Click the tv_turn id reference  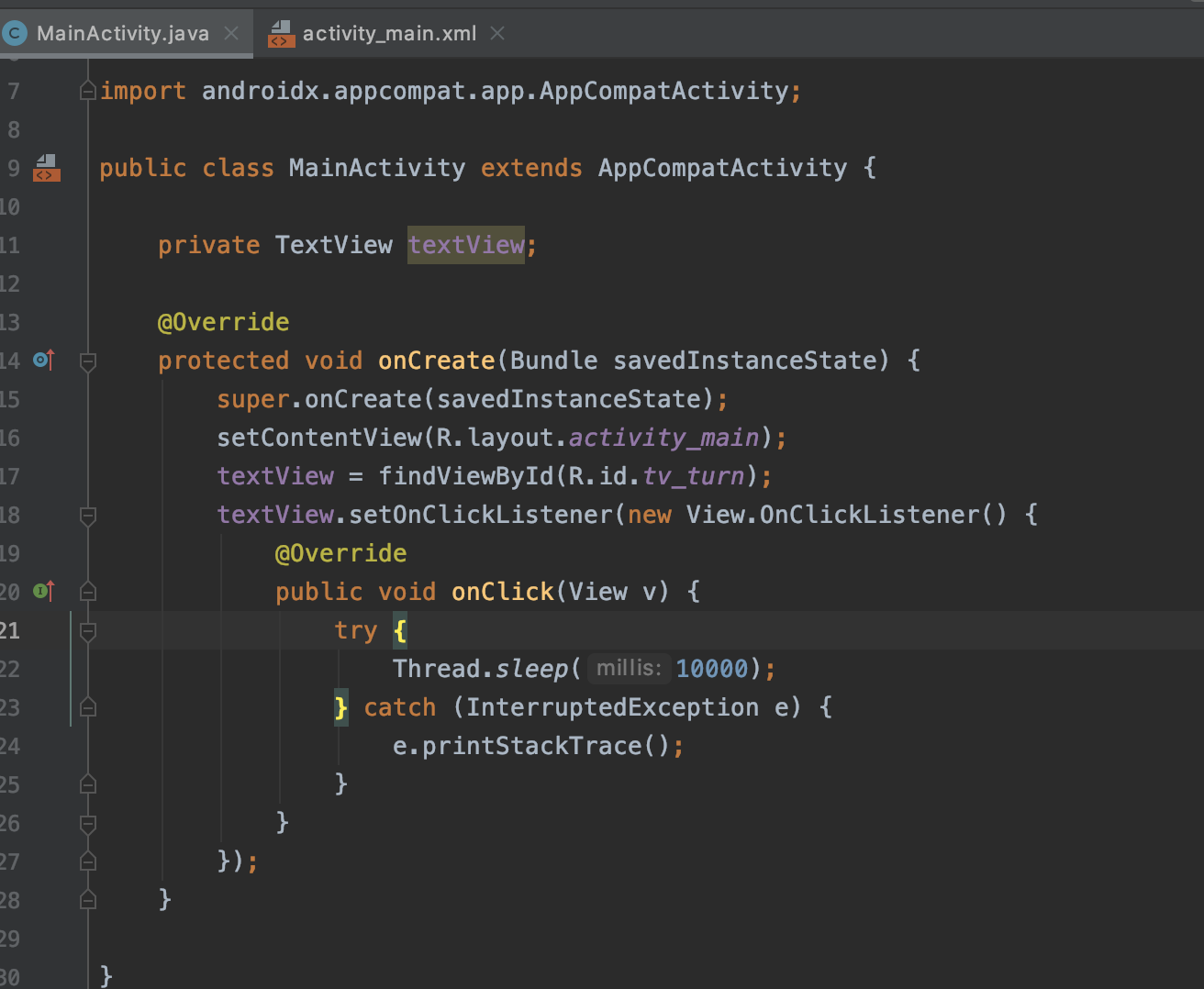[694, 476]
